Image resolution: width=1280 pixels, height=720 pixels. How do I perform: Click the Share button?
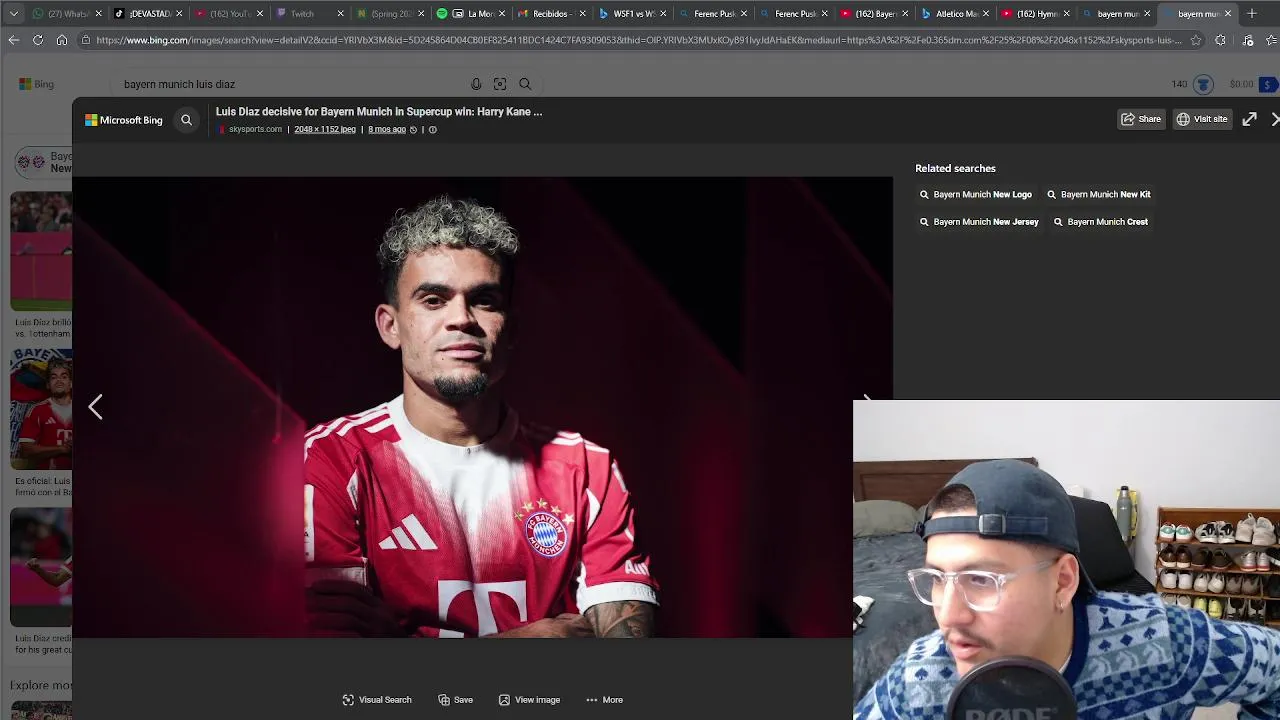1141,119
